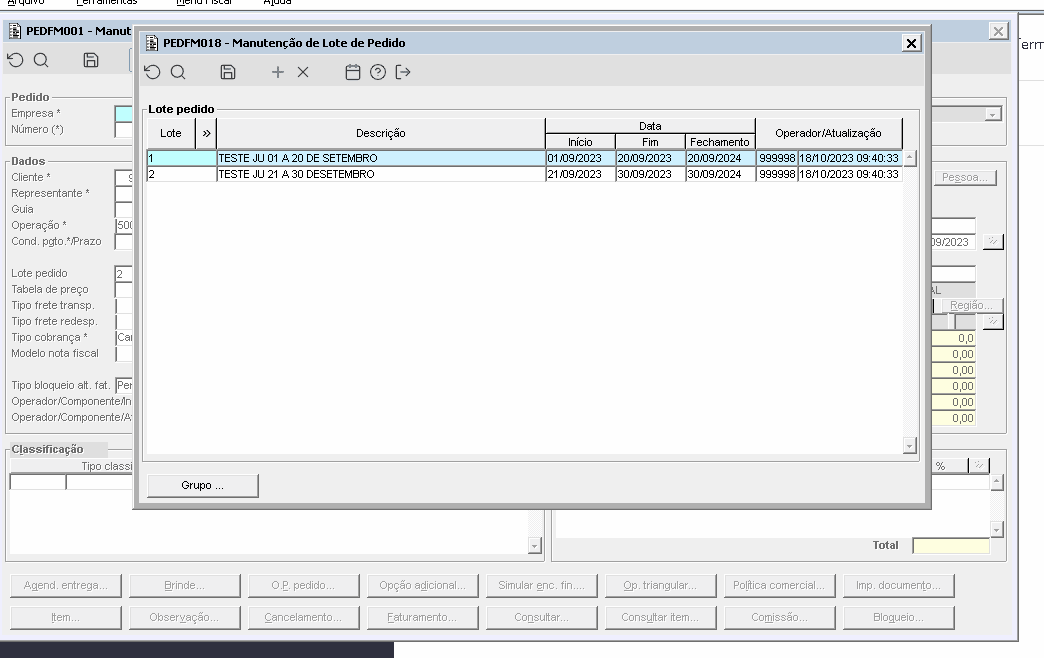Click the search icon in PEDFM001 background window
Image resolution: width=1044 pixels, height=658 pixels.
(x=41, y=60)
